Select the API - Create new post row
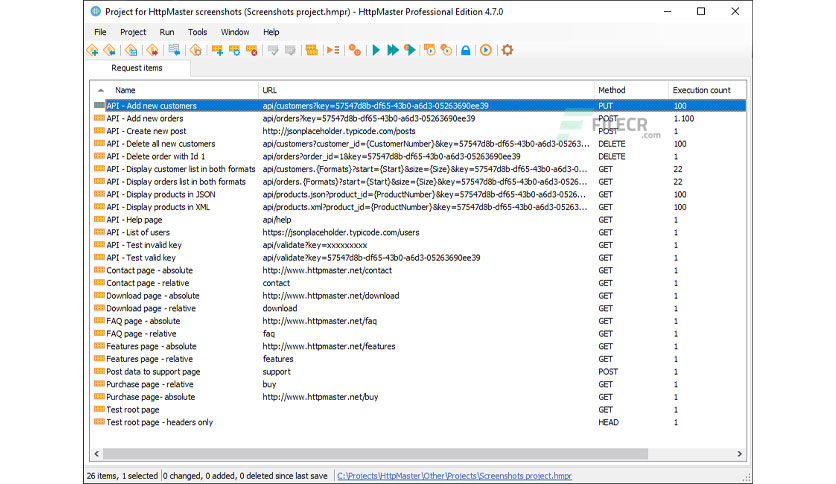Screen dimensions: 836x484 [420, 131]
